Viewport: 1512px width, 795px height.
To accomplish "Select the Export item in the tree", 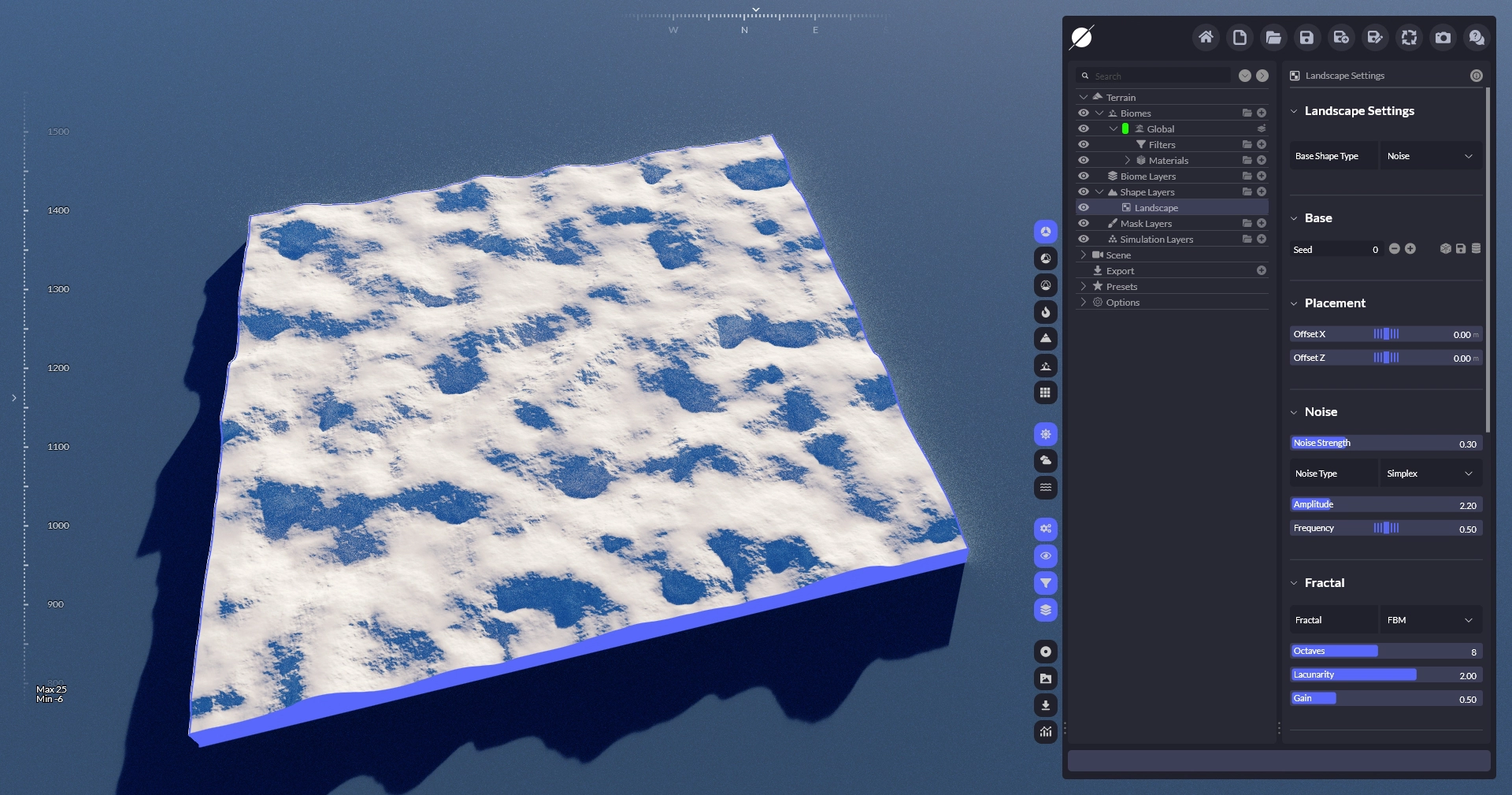I will 1120,271.
